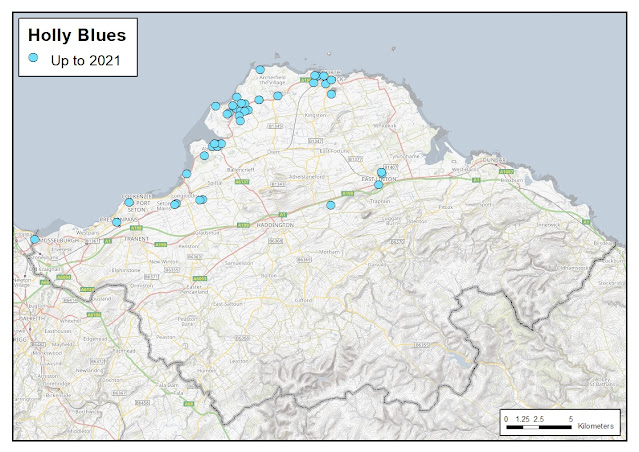Select the cyan circle symbol in legend
The width and height of the screenshot is (639, 452).
[33, 58]
